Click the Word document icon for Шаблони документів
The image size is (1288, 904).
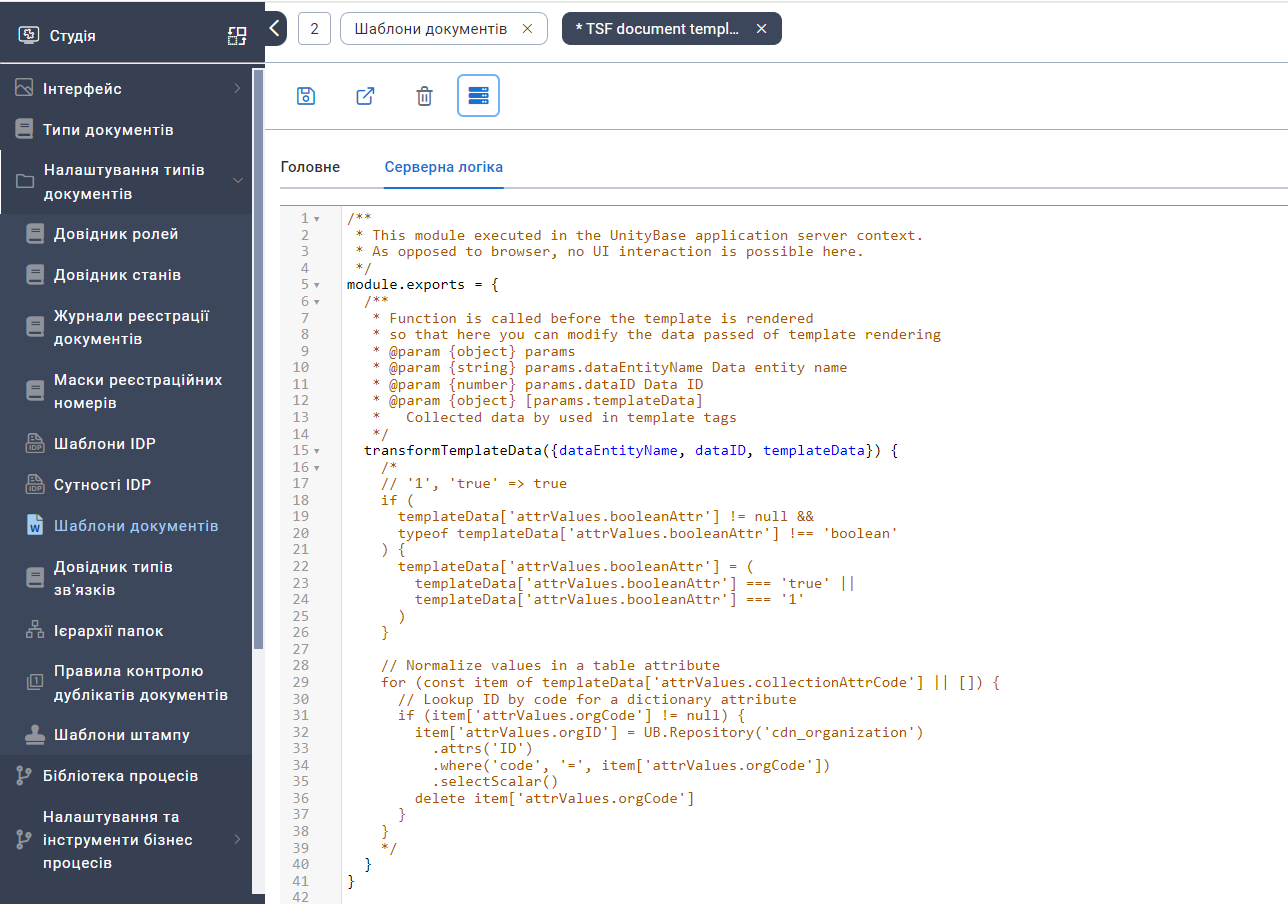click(x=35, y=526)
